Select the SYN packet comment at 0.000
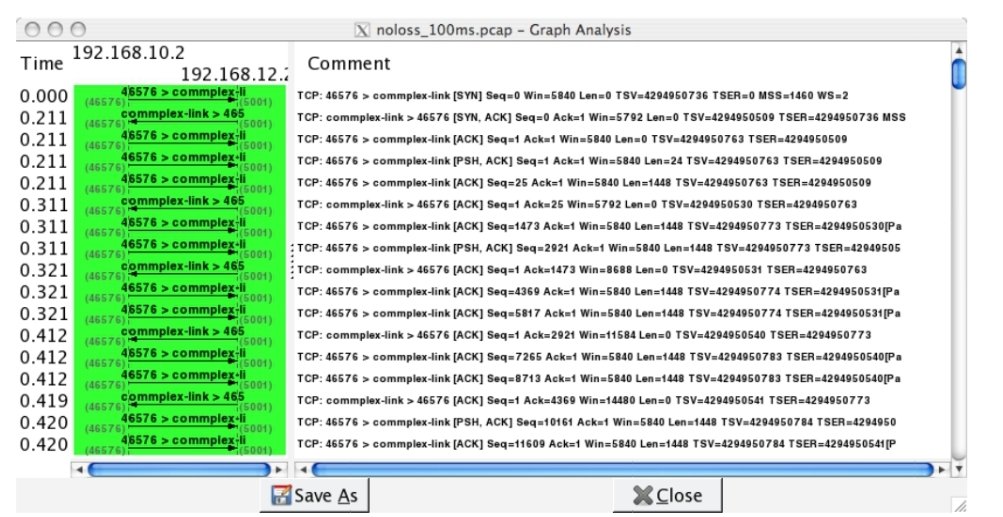The height and width of the screenshot is (517, 1003). coord(573,96)
